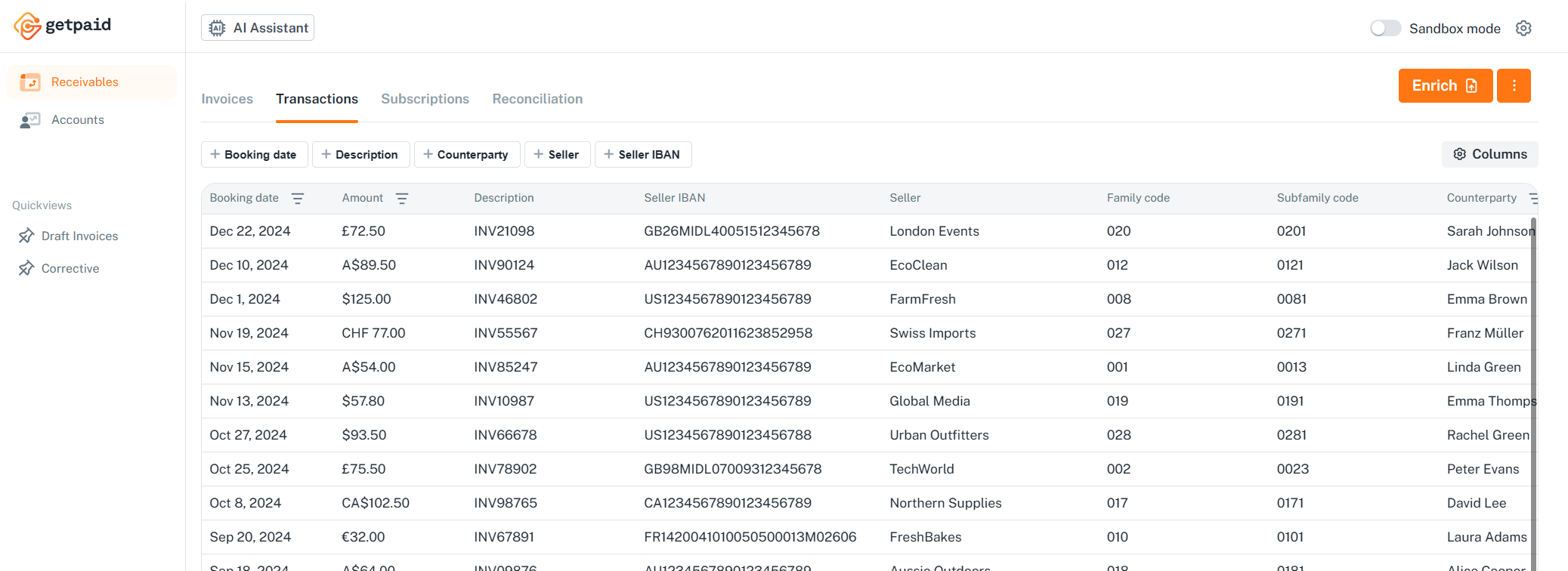Toggle Sandbox mode switch

tap(1385, 28)
